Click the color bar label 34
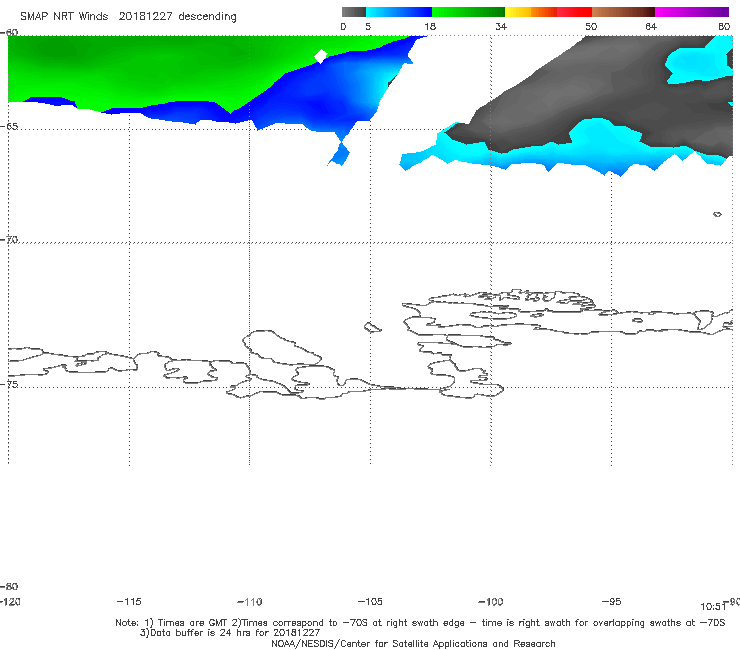 [501, 26]
